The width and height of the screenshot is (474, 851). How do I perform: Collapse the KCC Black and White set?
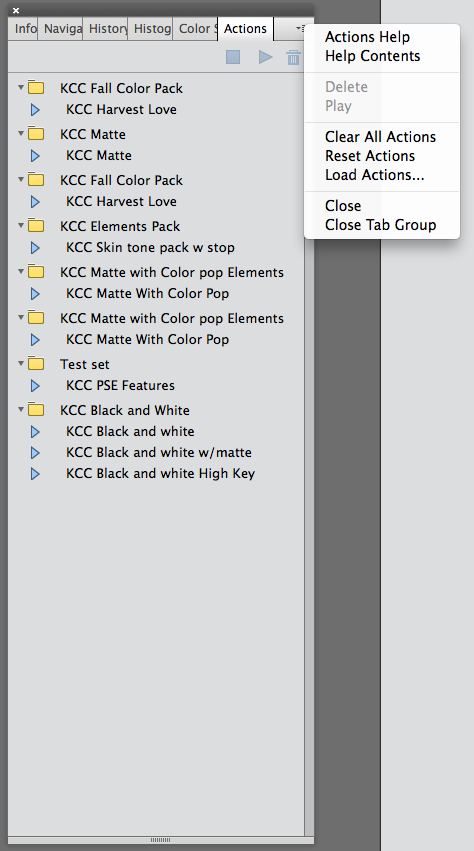coord(21,409)
